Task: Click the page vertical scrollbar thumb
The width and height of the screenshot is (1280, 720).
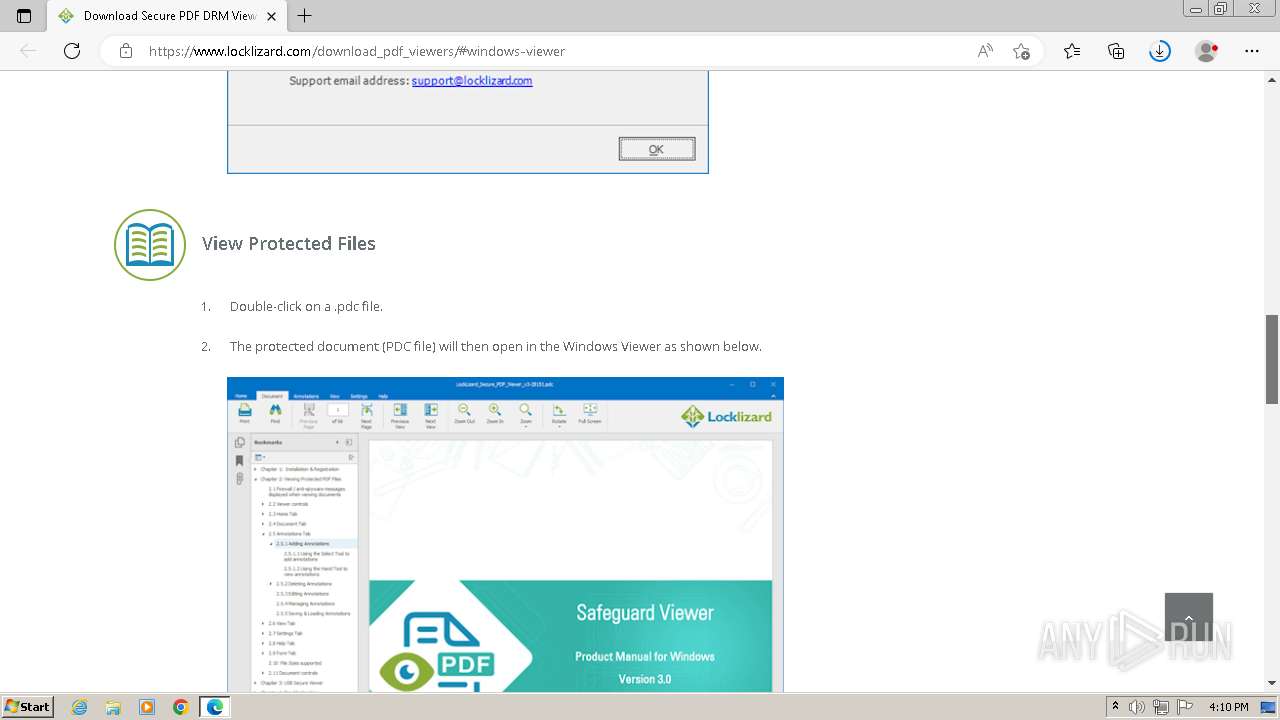Action: (x=1272, y=359)
